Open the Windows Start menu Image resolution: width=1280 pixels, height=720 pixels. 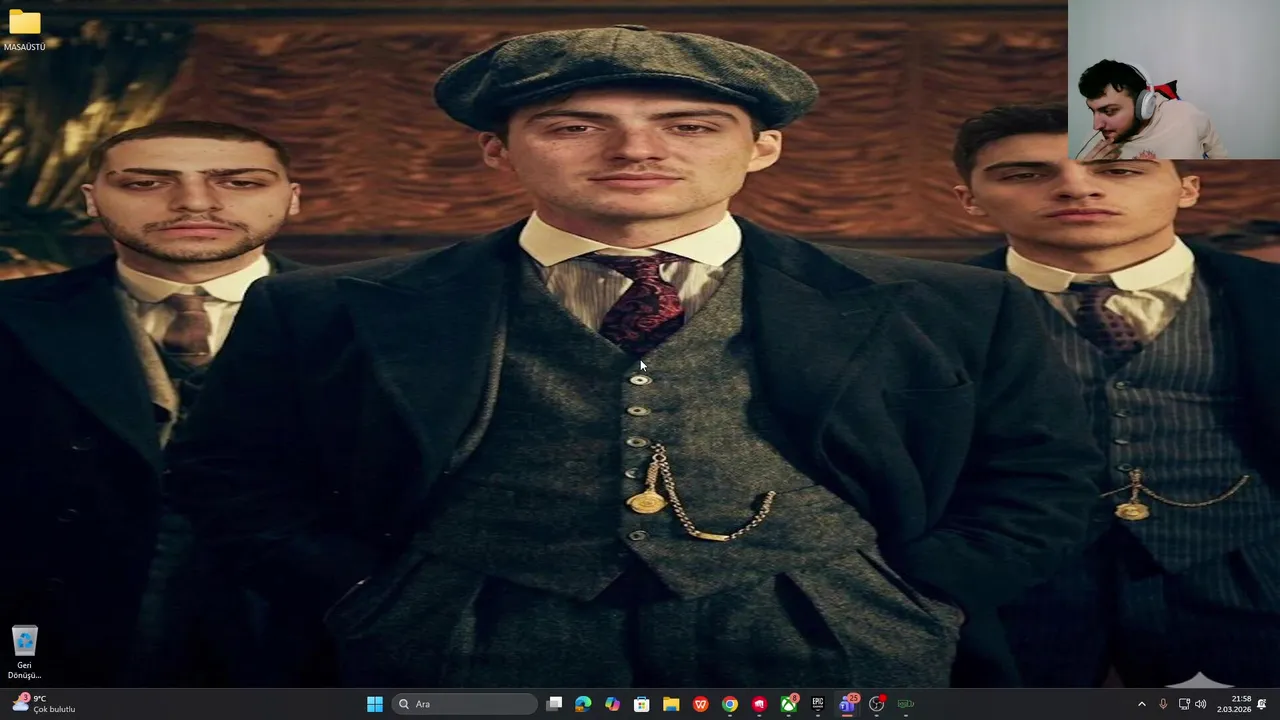tap(375, 704)
